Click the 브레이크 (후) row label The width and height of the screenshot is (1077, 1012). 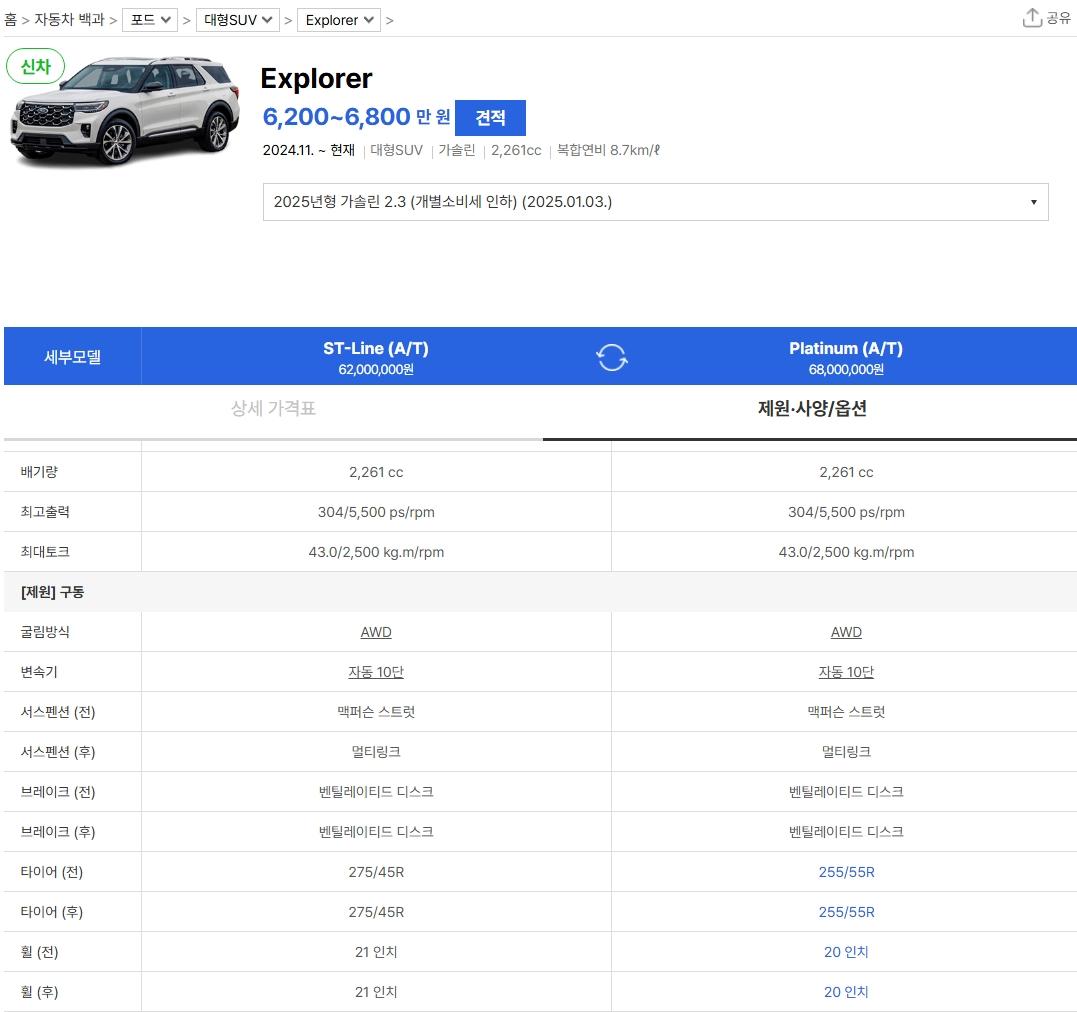pyautogui.click(x=58, y=832)
